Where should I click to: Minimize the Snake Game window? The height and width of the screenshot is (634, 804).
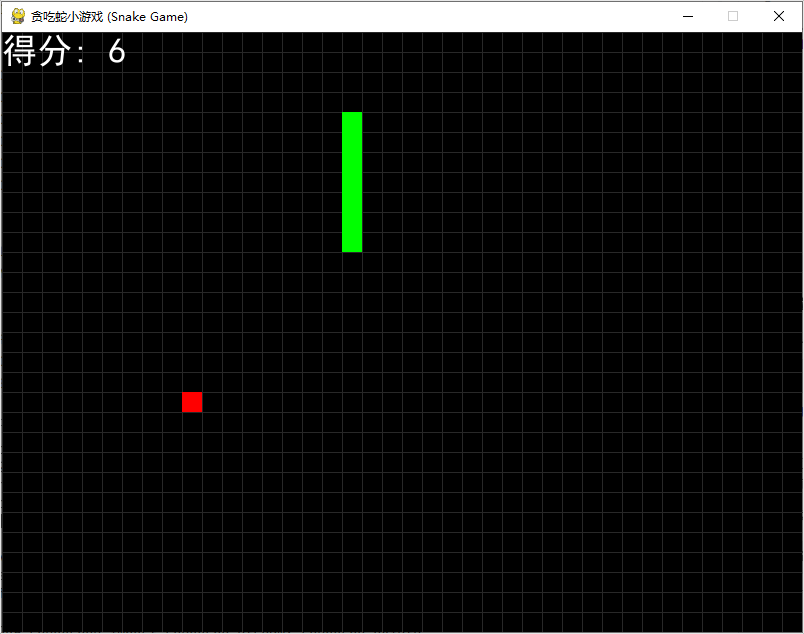687,16
